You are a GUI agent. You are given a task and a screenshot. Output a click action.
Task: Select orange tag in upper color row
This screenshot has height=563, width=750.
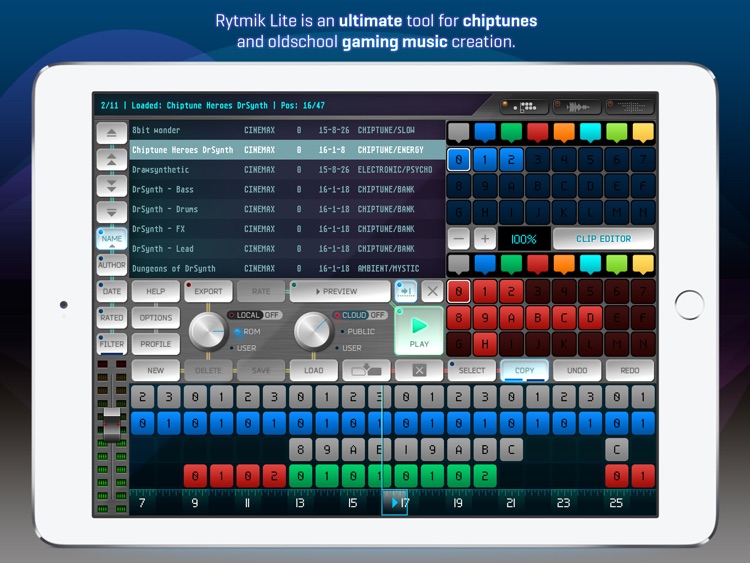564,132
